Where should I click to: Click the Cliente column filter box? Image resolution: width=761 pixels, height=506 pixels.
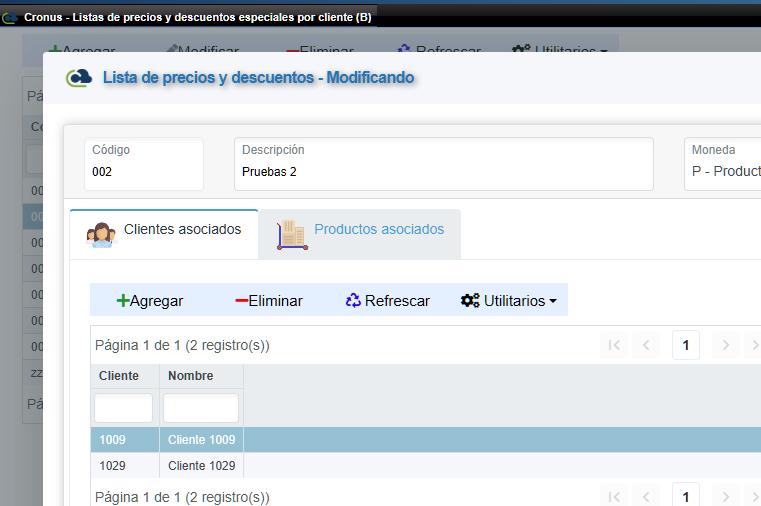click(123, 408)
